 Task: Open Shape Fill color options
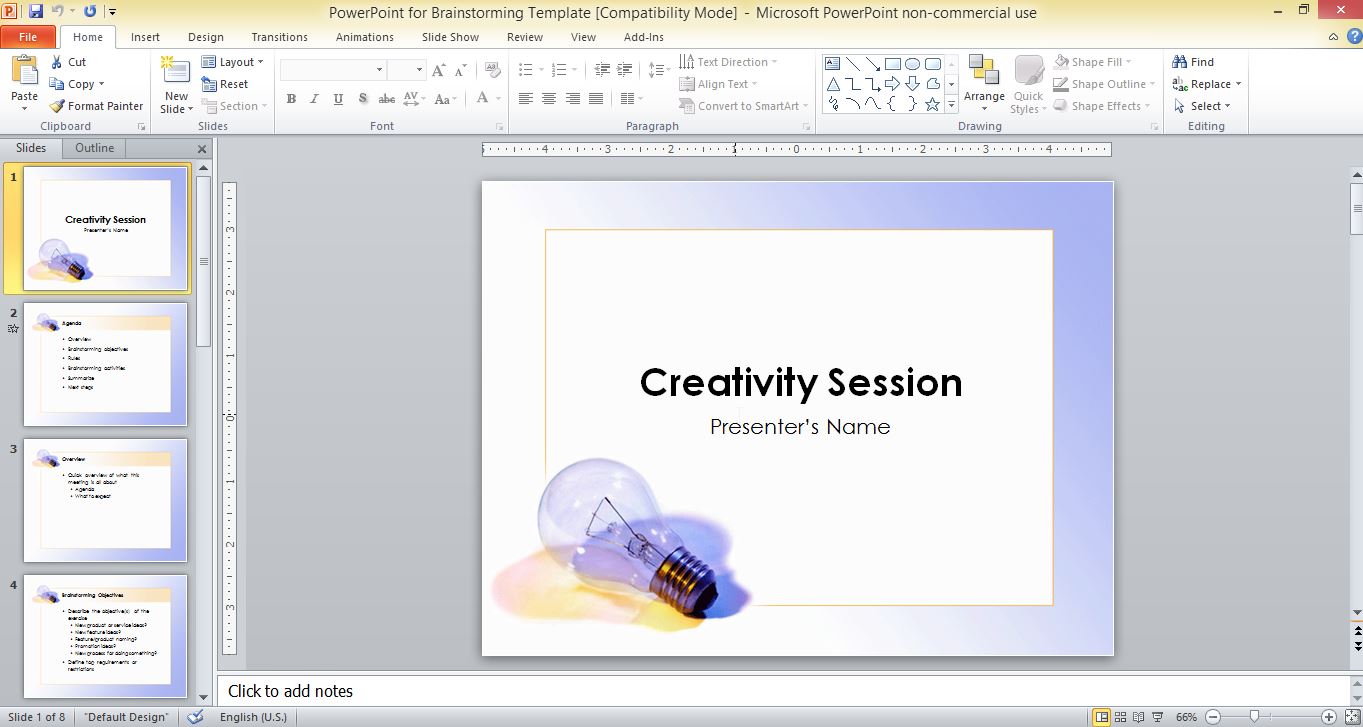click(x=1093, y=62)
